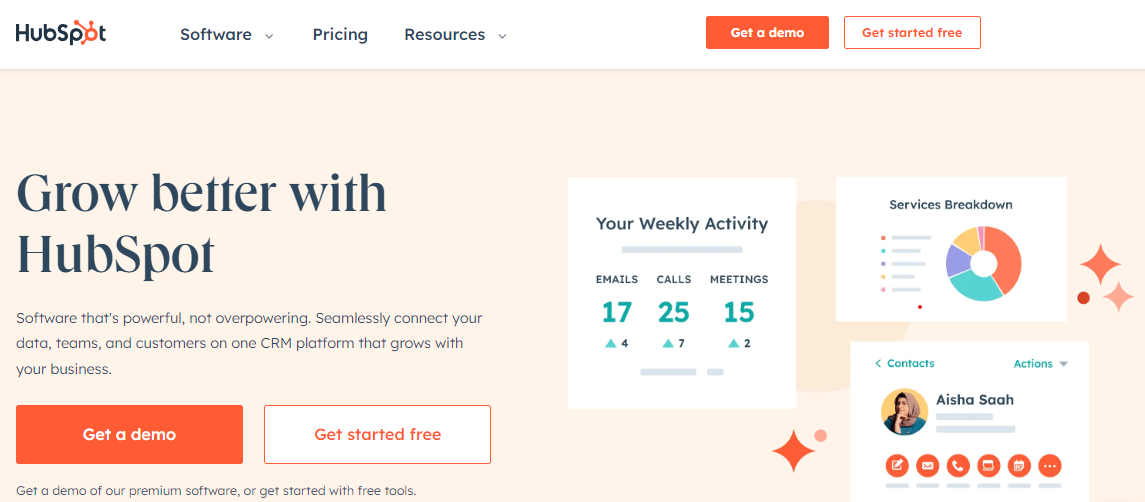Screen dimensions: 1145x502
Task: Click the large hero Get a demo button
Action: pyautogui.click(x=129, y=434)
